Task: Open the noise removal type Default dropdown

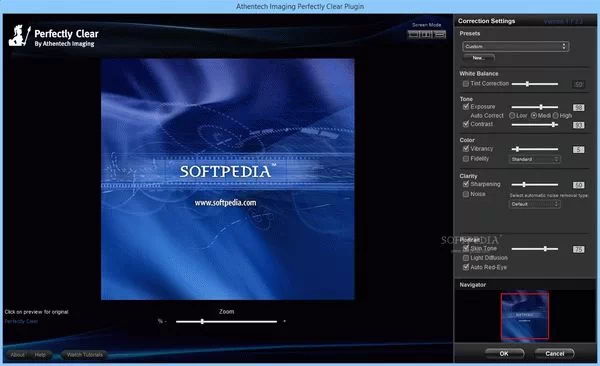Action: (x=535, y=204)
